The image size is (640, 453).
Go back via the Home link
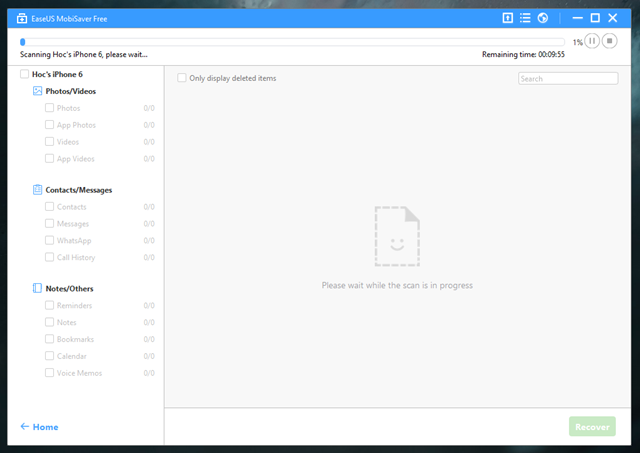point(45,427)
